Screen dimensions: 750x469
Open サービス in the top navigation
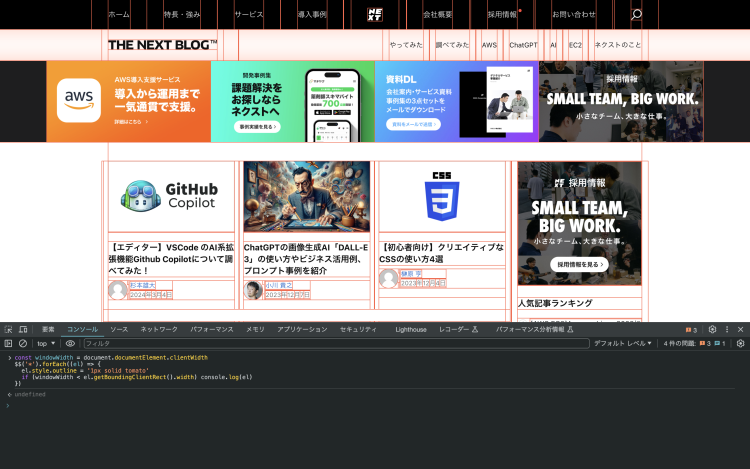[249, 14]
